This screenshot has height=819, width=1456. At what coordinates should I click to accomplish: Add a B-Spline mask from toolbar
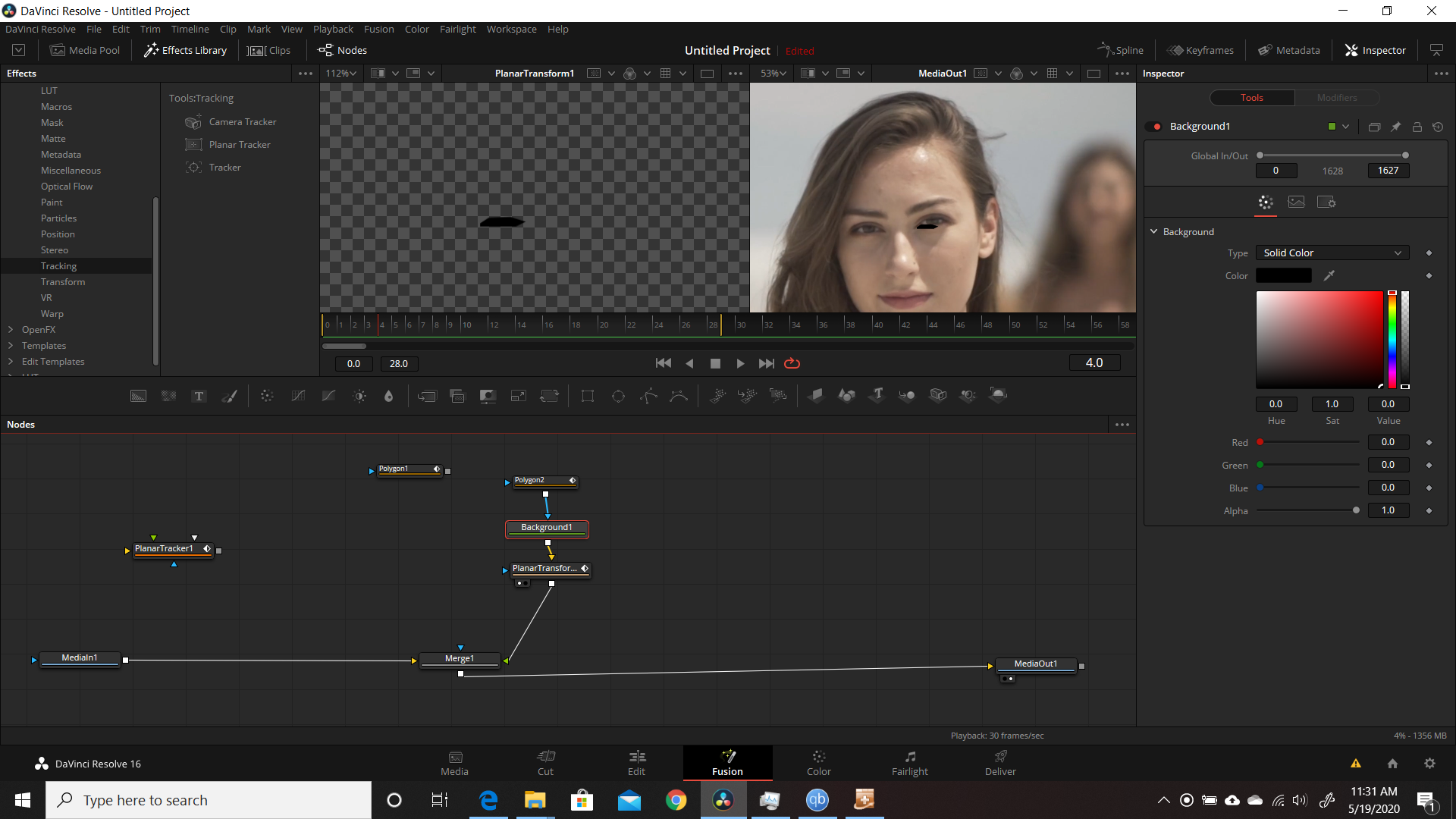pos(679,396)
